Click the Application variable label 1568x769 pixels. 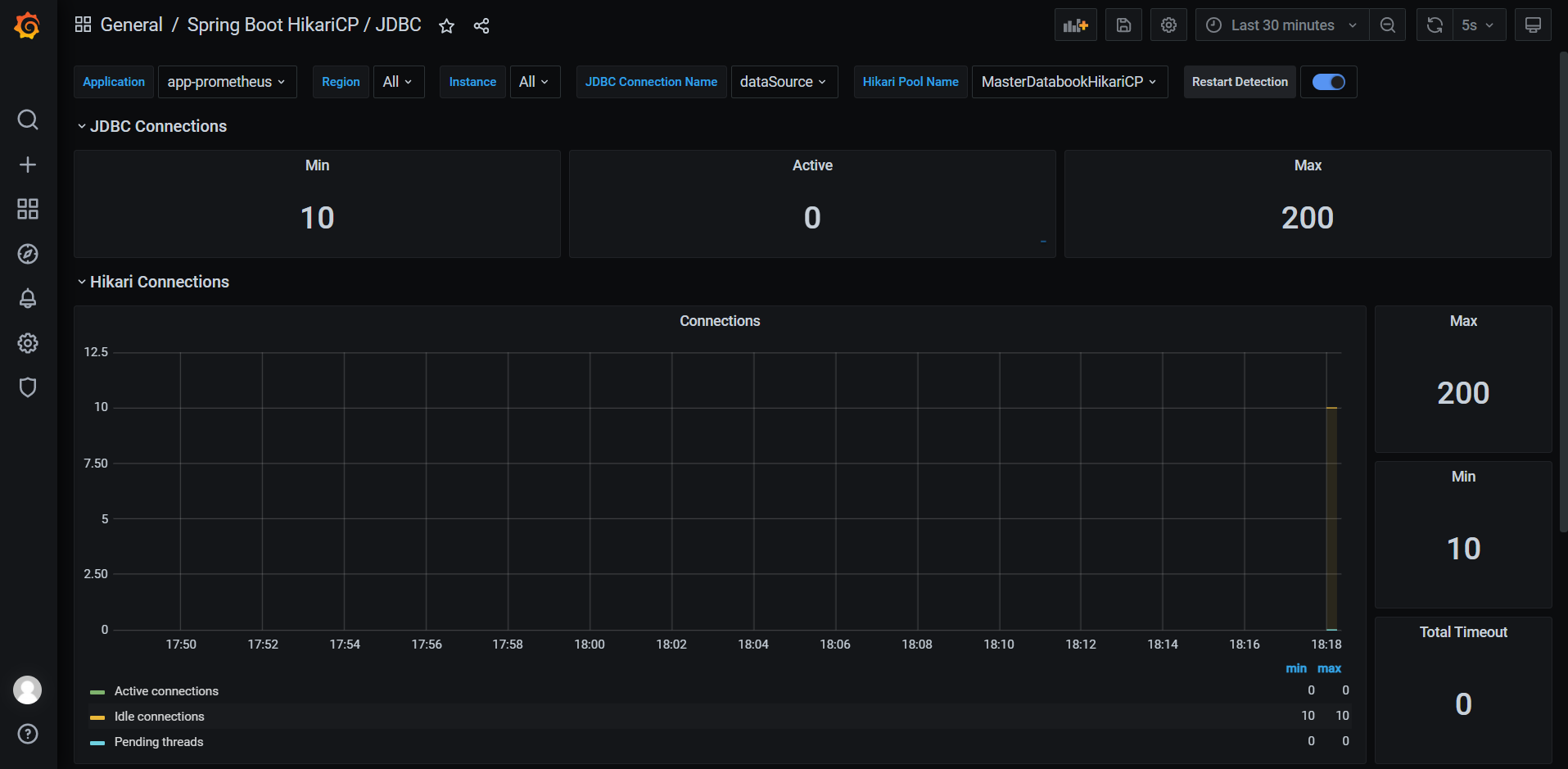point(114,82)
